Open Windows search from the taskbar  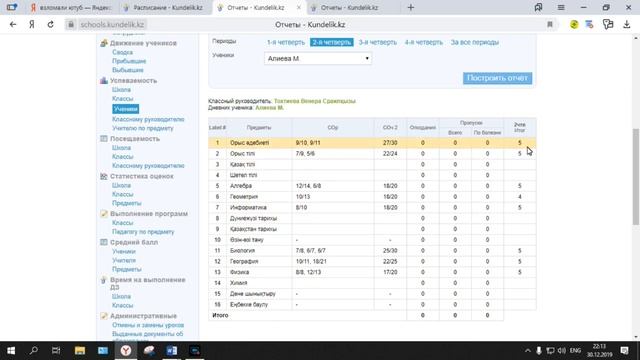(34, 351)
